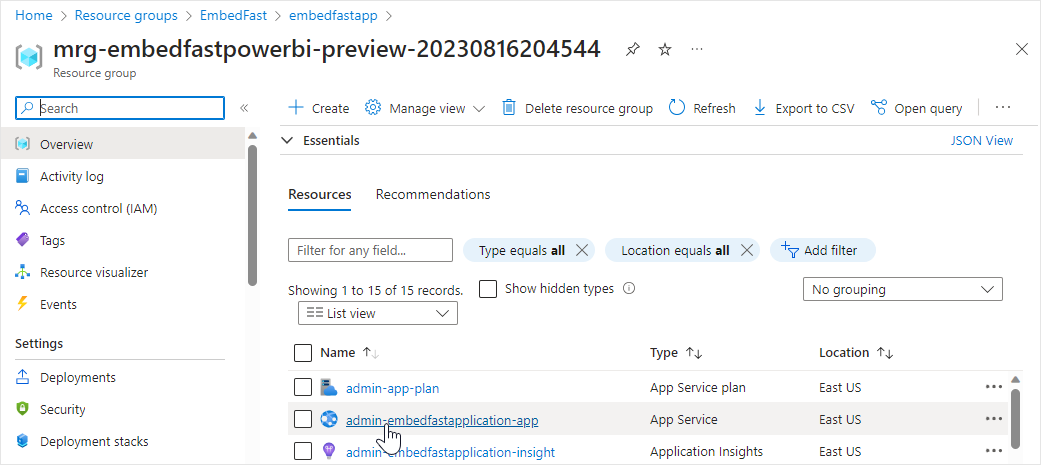Collapse the left sidebar menu

[x=244, y=108]
